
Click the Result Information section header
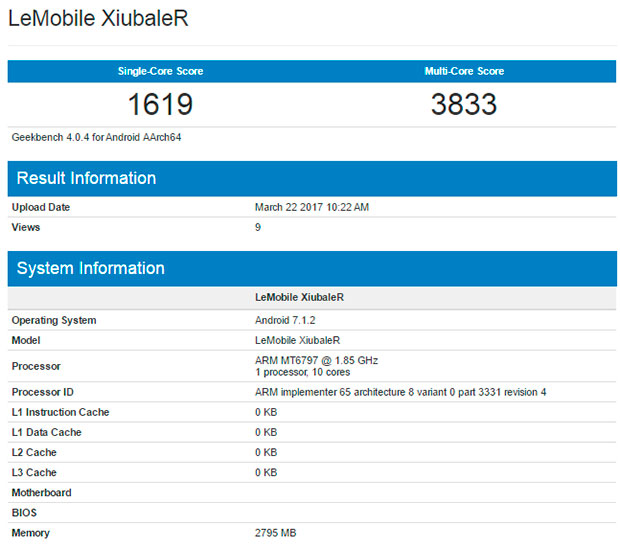pyautogui.click(x=87, y=178)
